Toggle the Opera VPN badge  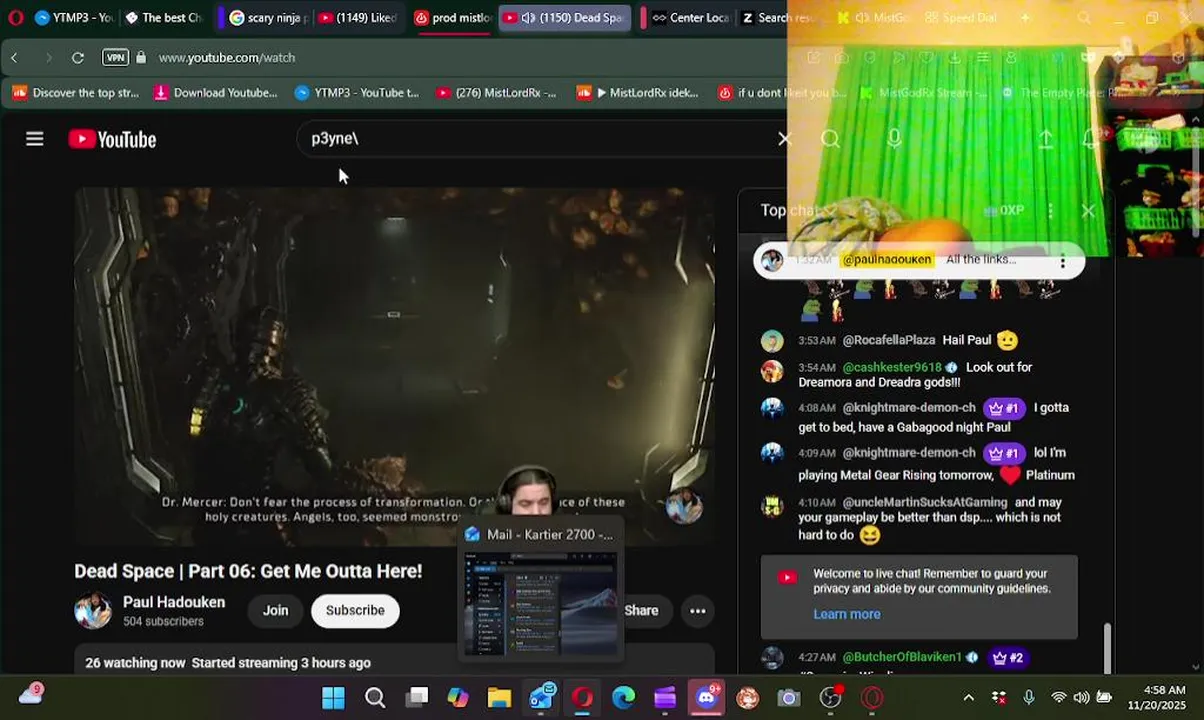coord(116,57)
